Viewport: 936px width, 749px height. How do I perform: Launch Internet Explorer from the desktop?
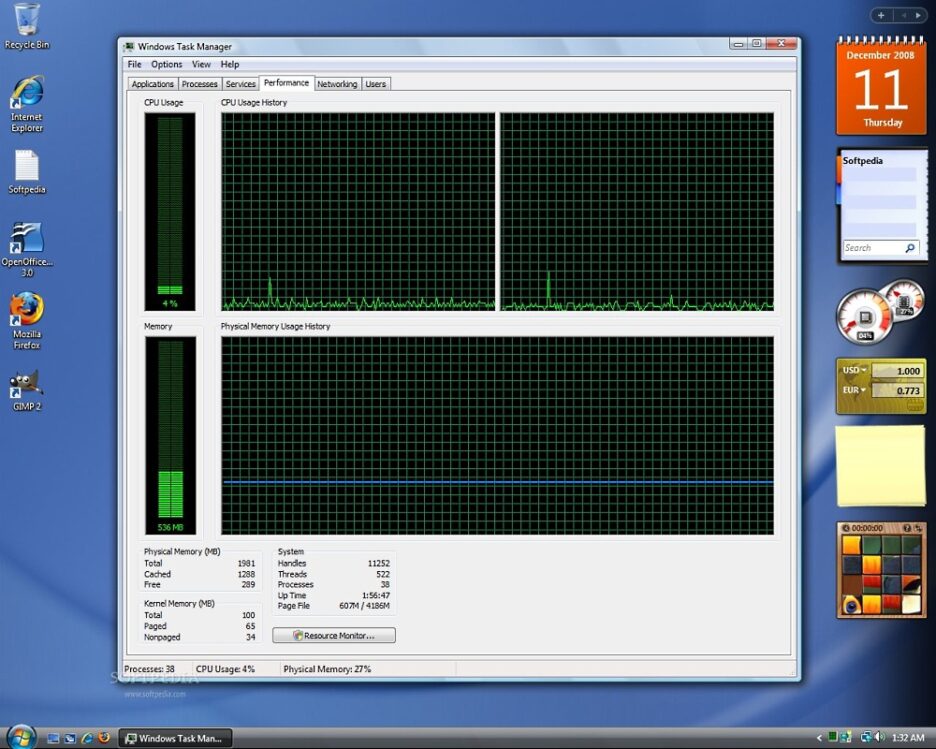click(x=27, y=94)
